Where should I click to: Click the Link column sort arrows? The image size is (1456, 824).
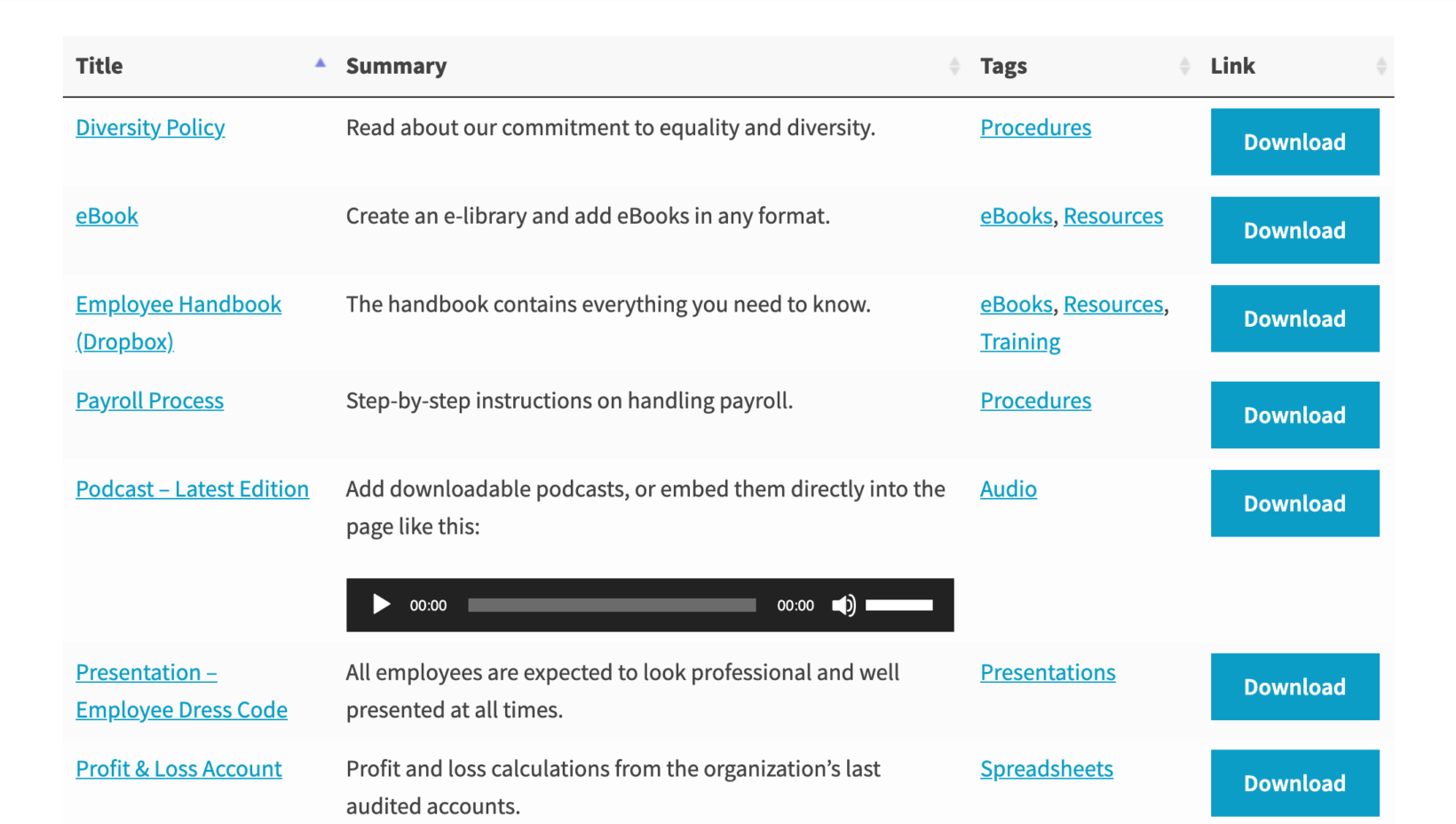[x=1381, y=65]
